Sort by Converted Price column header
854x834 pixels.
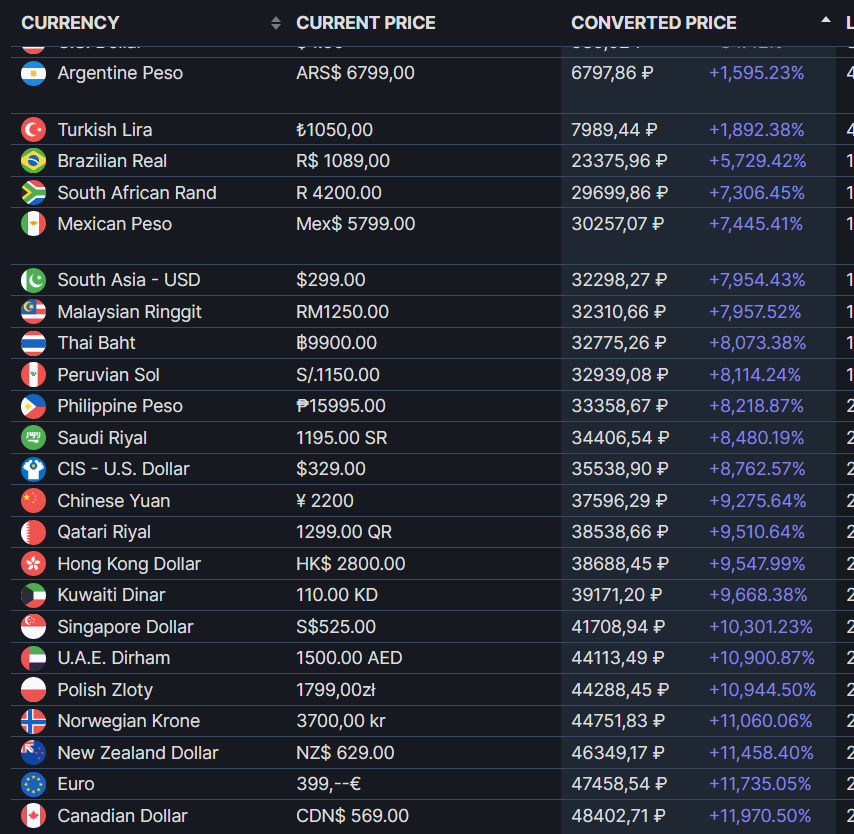tap(654, 23)
